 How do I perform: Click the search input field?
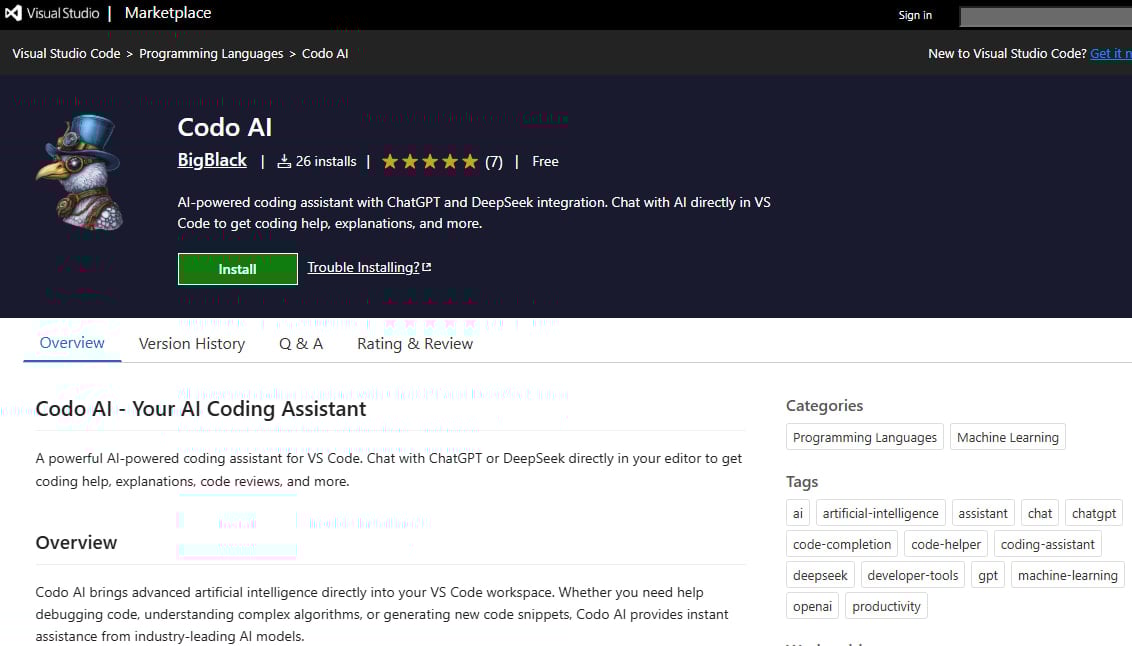pos(1045,16)
